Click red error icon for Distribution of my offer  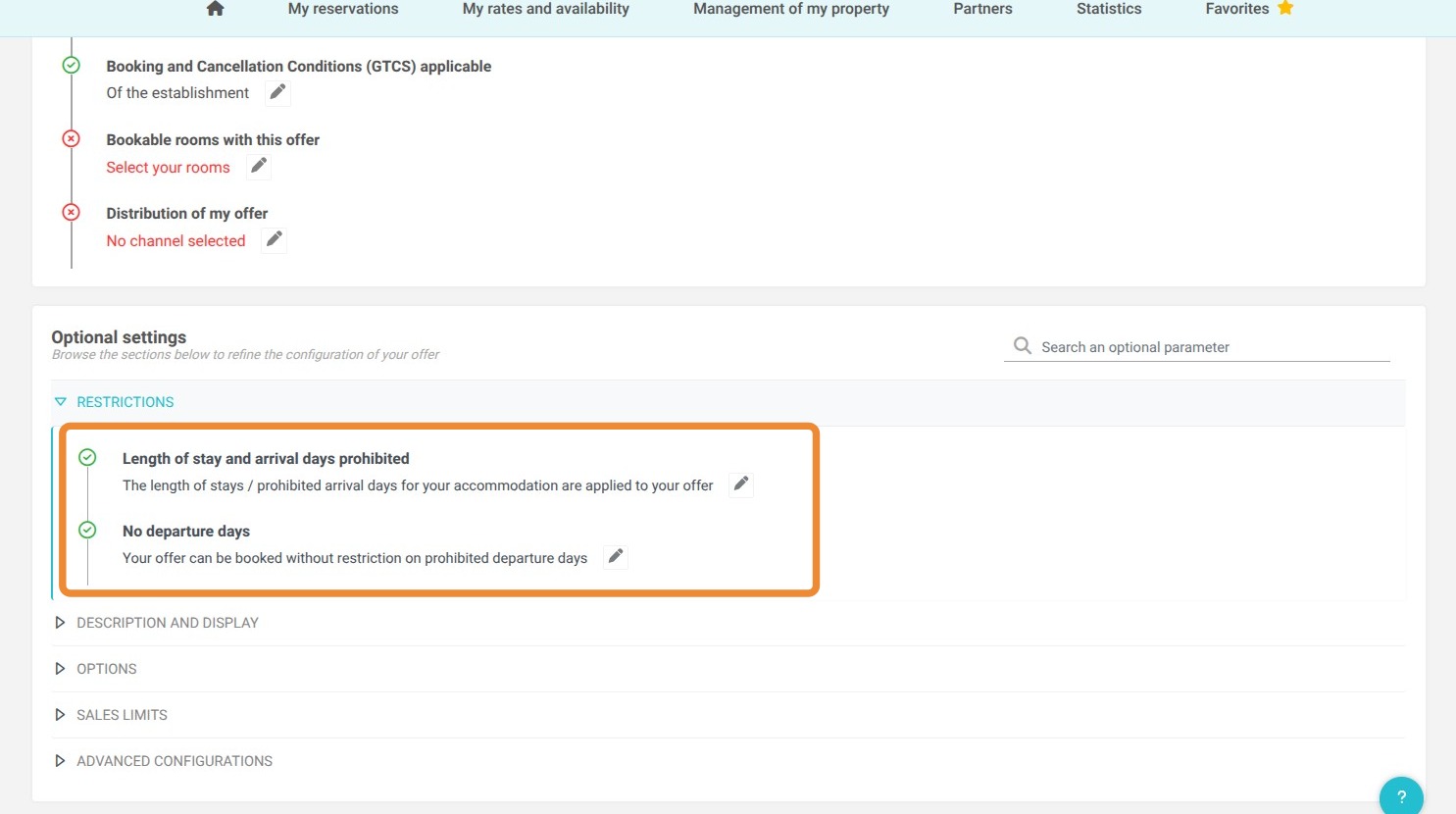[72, 213]
